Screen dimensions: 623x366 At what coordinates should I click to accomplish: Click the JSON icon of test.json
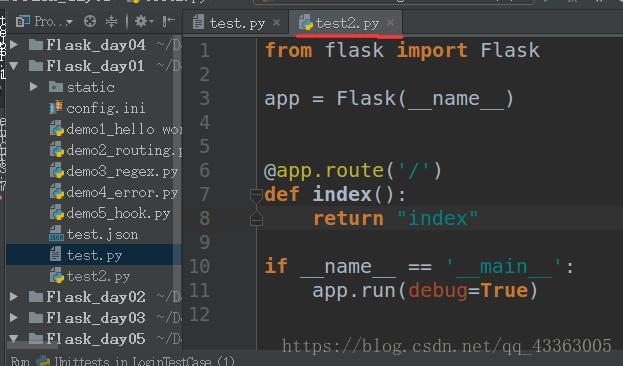(56, 234)
